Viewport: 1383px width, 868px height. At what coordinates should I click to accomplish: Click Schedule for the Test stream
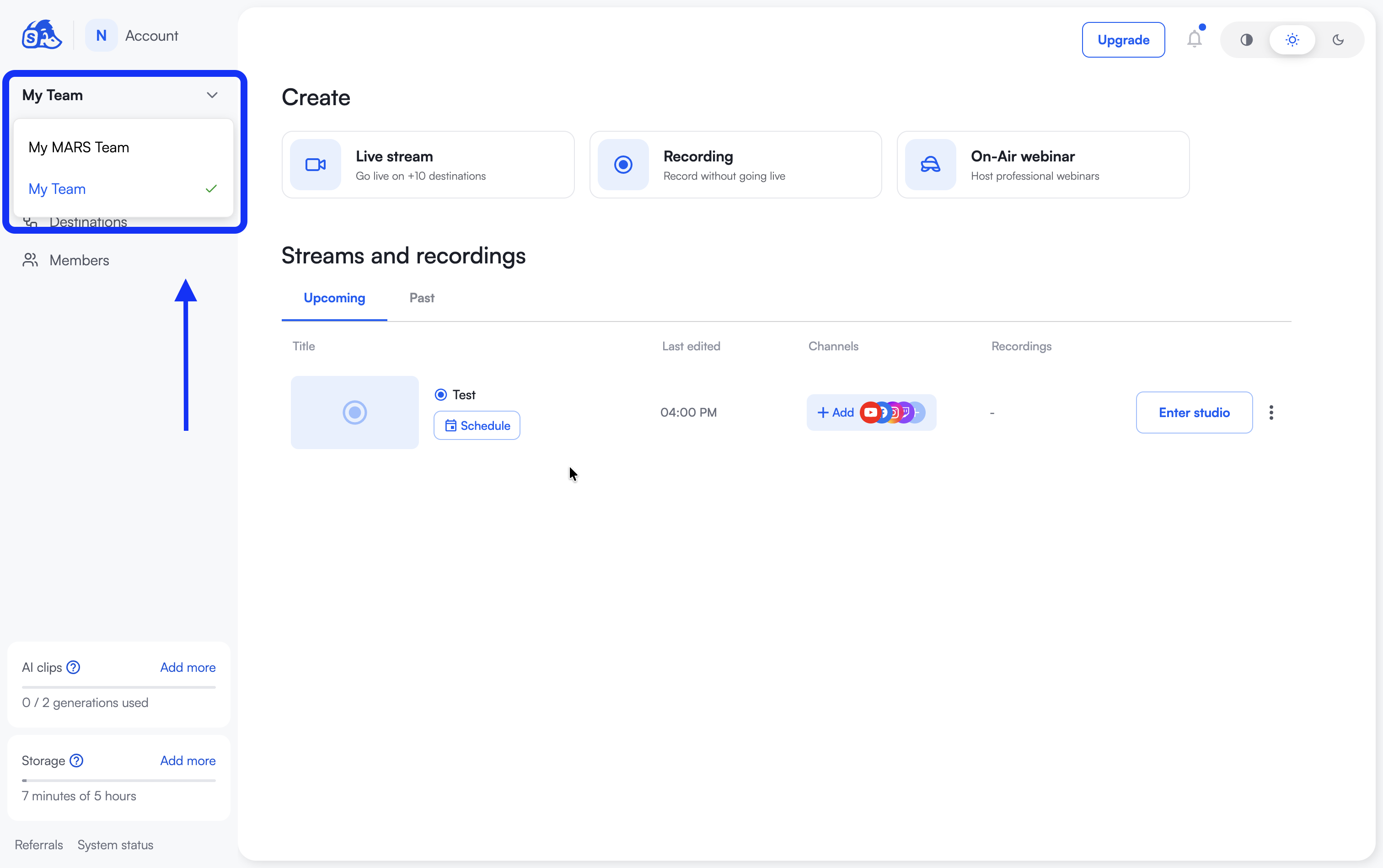coord(477,425)
